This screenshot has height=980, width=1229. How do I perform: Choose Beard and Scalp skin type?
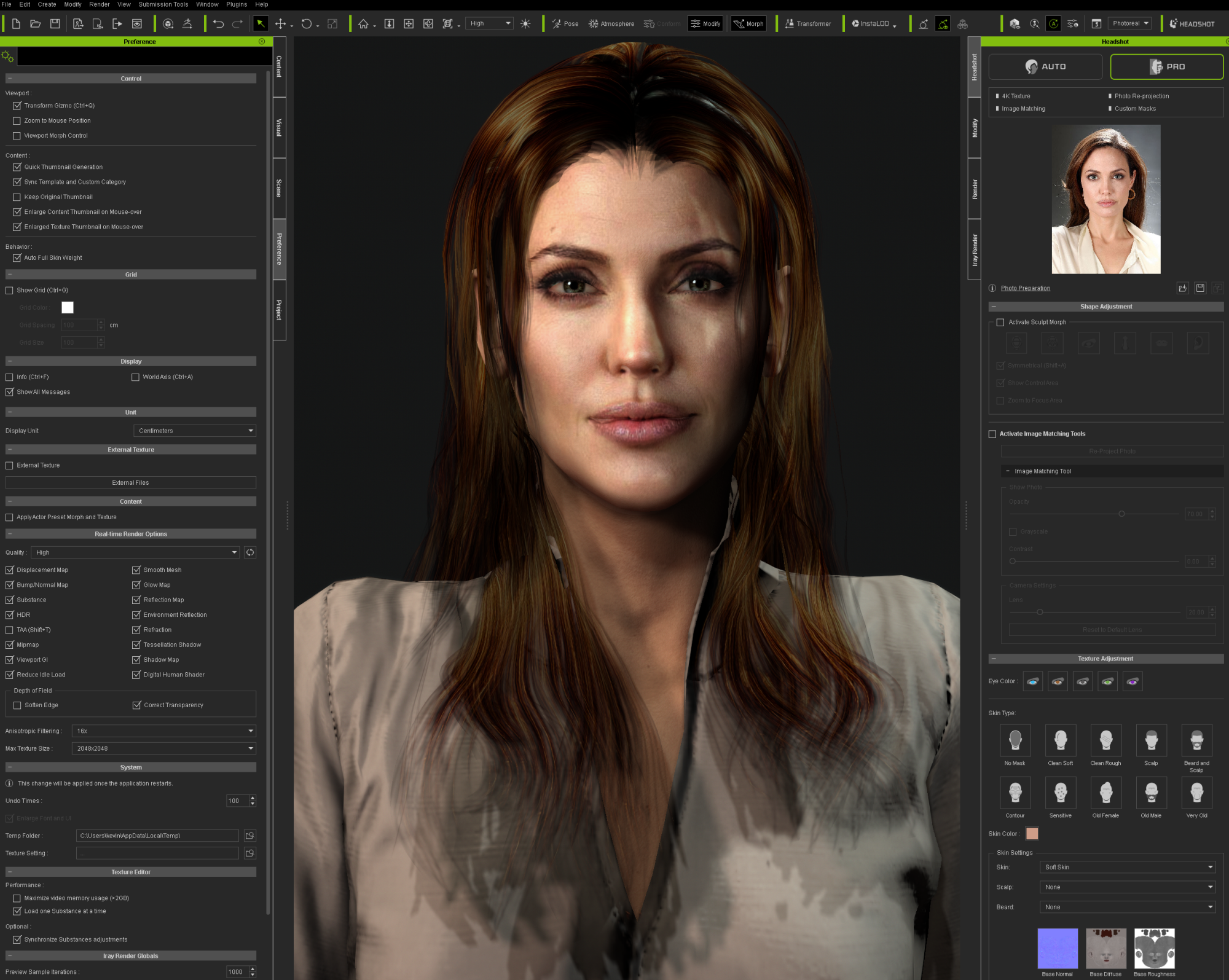coord(1197,740)
